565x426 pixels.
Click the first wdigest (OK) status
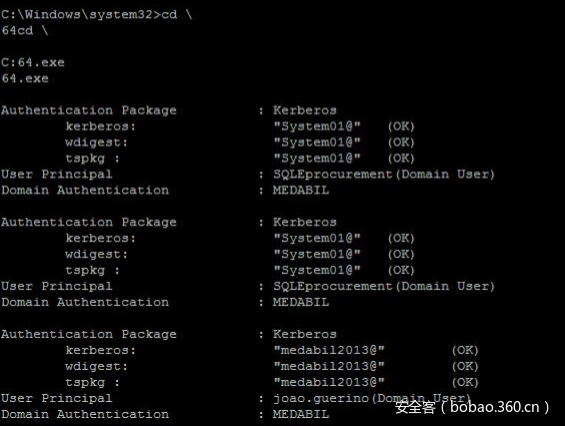point(401,142)
